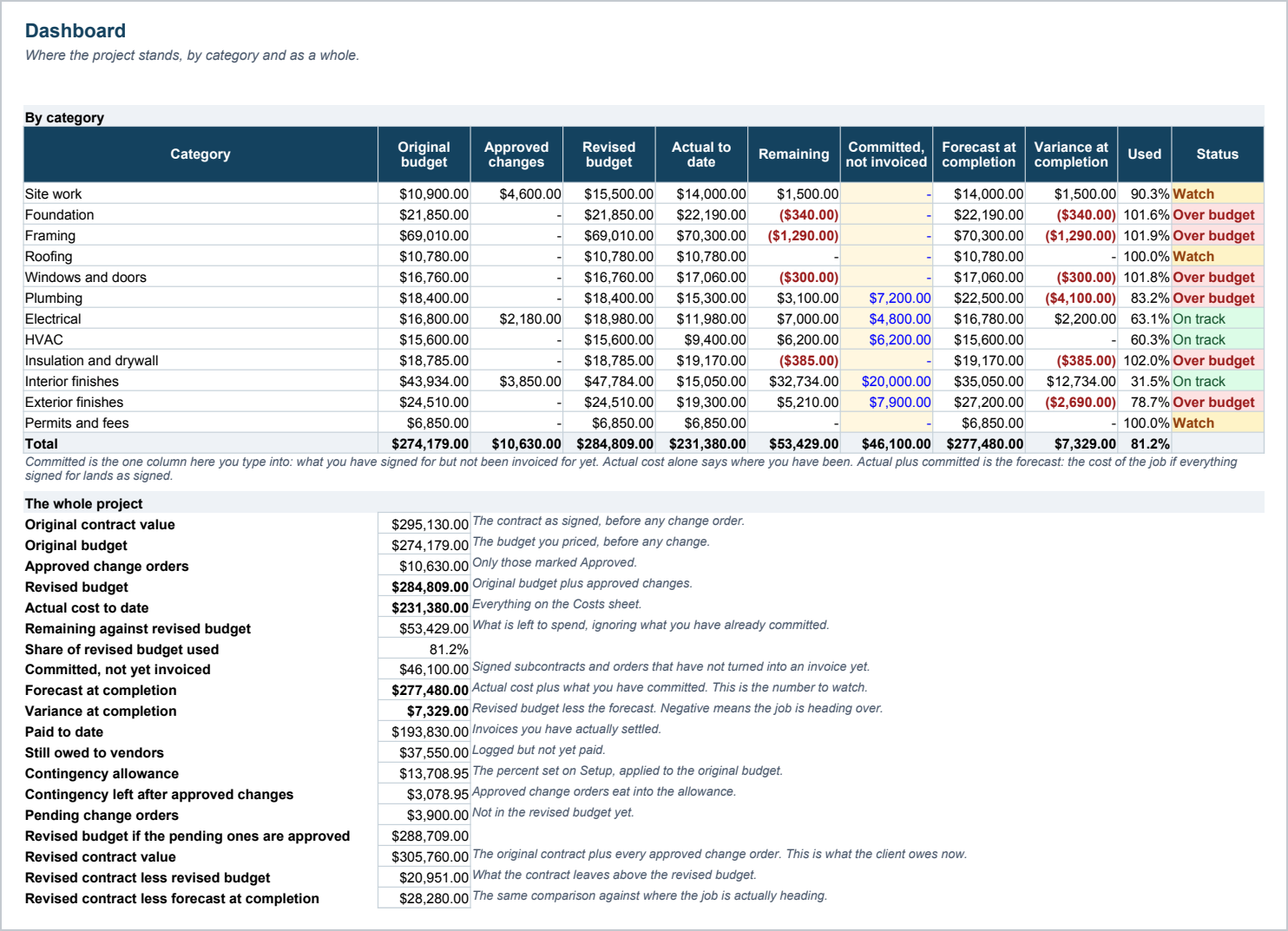Select HVAC's committed amount $6,200.00
Image resolution: width=1288 pixels, height=931 pixels.
point(886,339)
